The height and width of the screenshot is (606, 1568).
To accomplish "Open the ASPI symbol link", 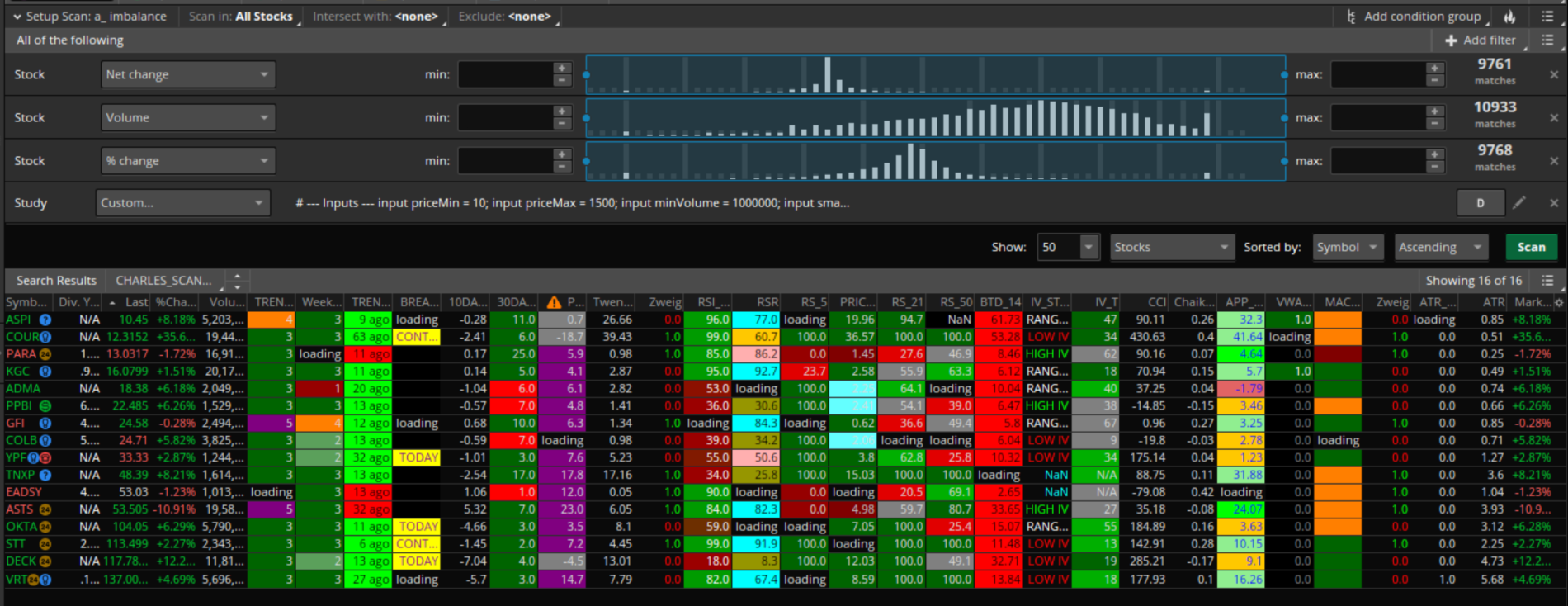I will tap(18, 320).
